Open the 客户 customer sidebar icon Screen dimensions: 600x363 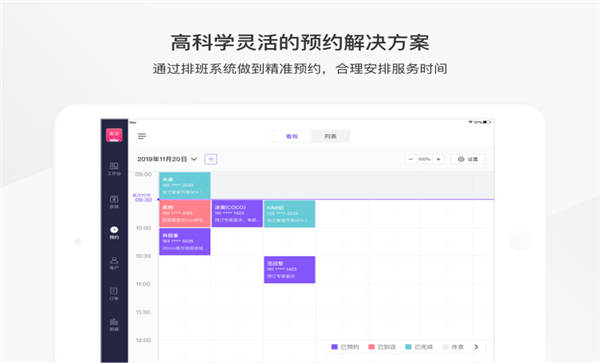(114, 263)
